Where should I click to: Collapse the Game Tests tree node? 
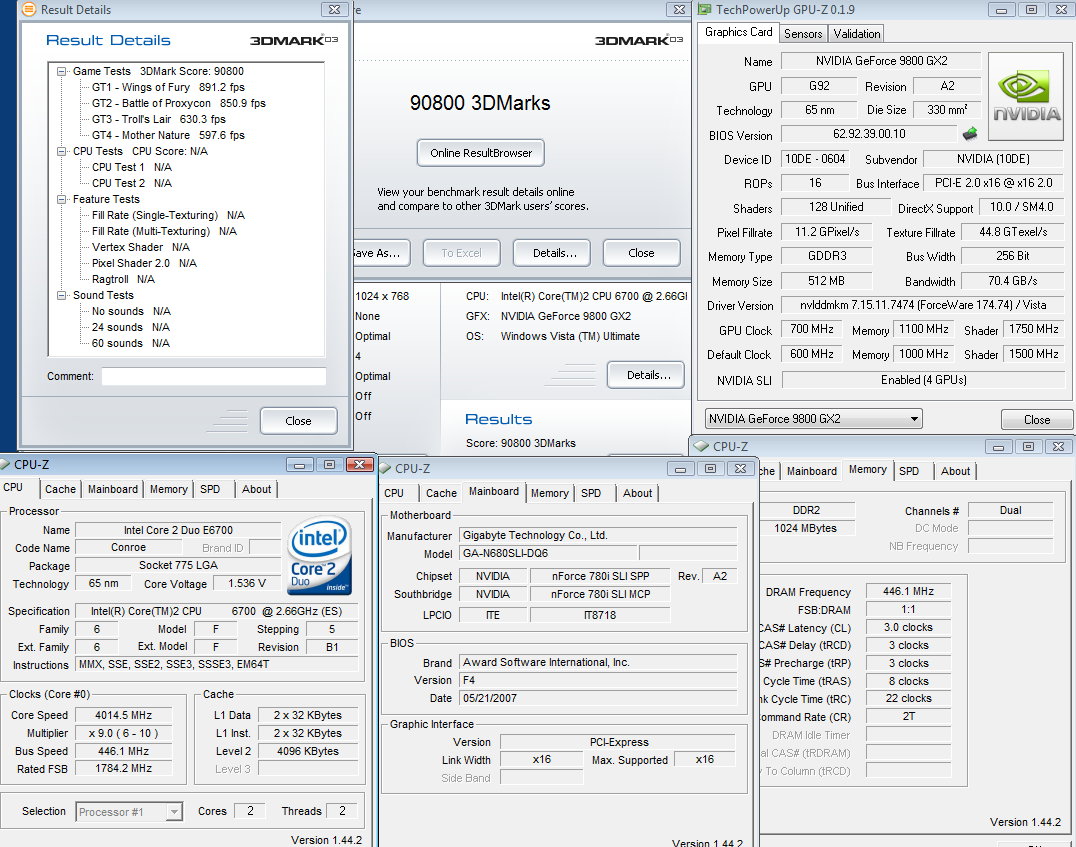(x=62, y=71)
